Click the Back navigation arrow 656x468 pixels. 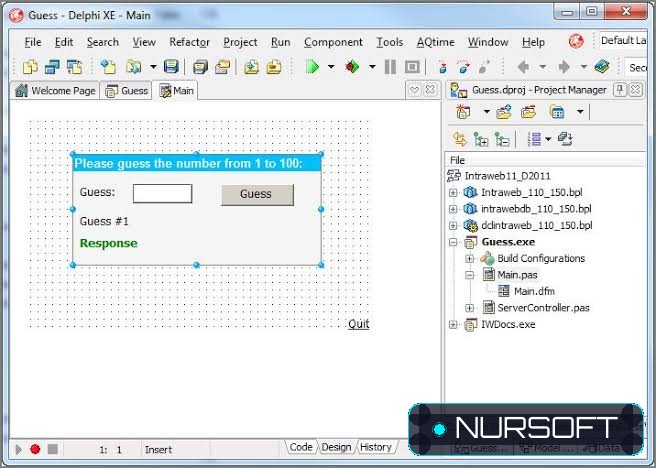(523, 66)
